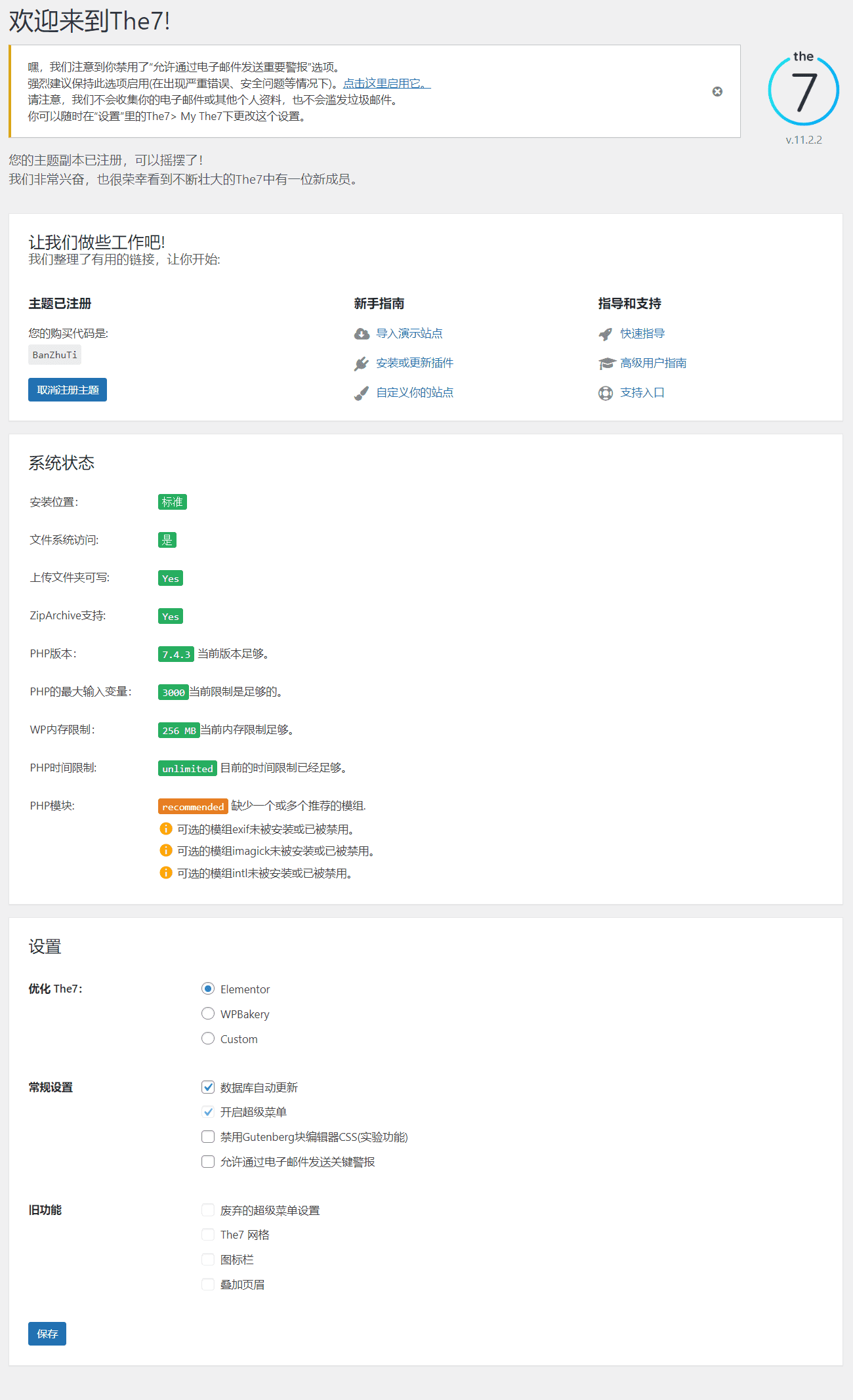Click the 3000 max input vars badge
Image resolution: width=853 pixels, height=1400 pixels.
[173, 692]
